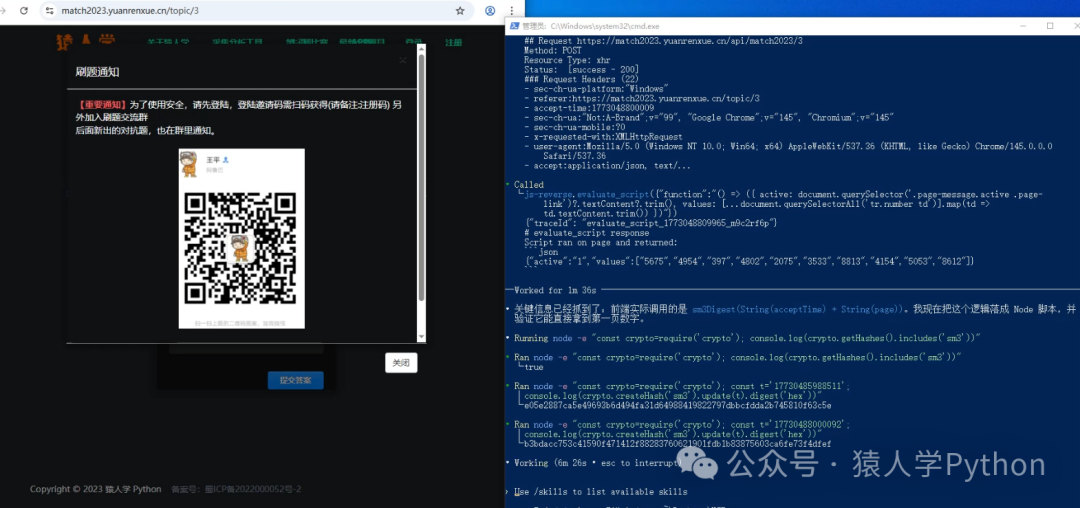Click the cartoon avatar above the QR code
The width and height of the screenshot is (1080, 508).
pyautogui.click(x=189, y=165)
